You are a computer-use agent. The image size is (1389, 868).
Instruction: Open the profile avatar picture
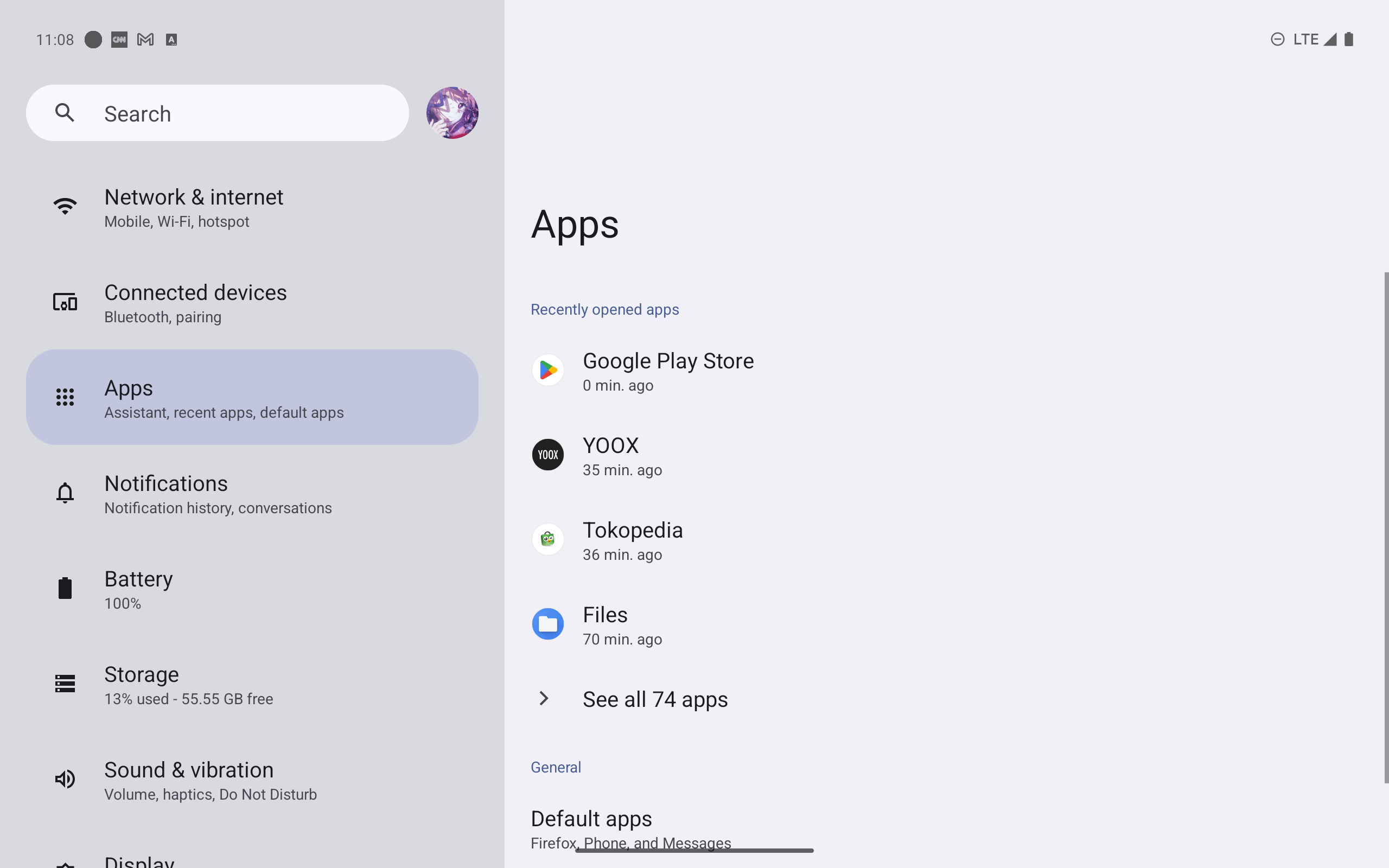453,113
